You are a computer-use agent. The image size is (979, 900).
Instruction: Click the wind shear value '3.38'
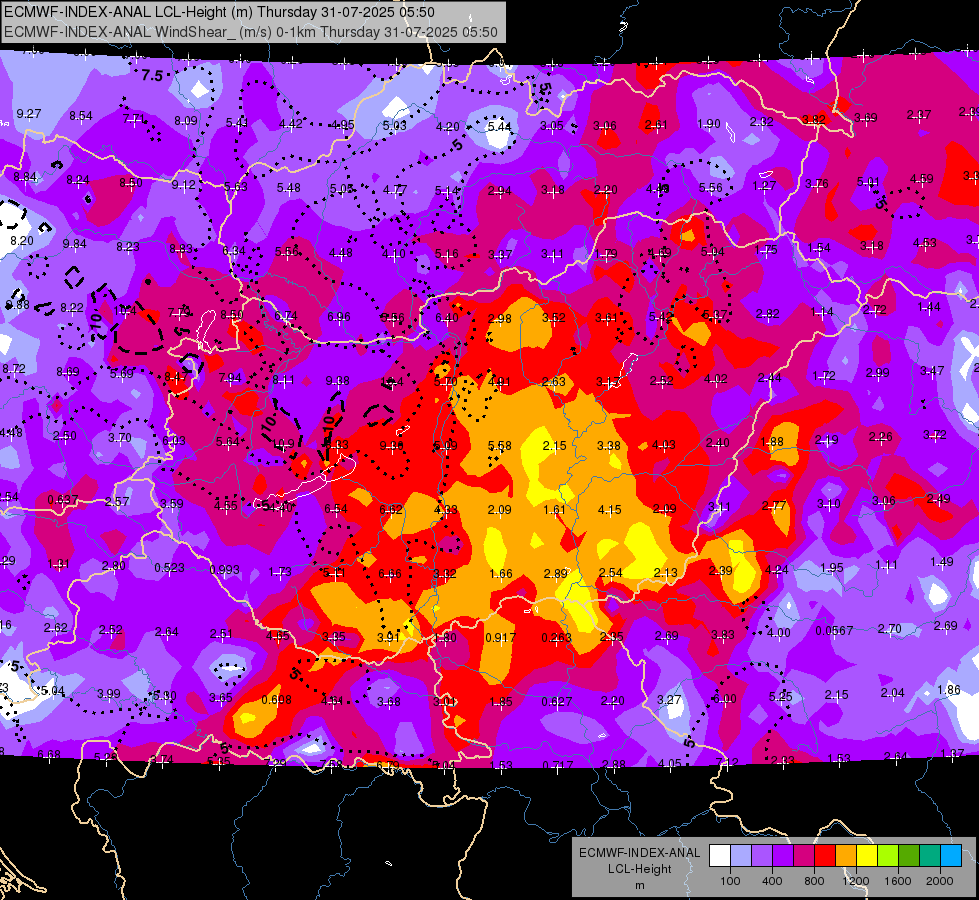click(609, 445)
